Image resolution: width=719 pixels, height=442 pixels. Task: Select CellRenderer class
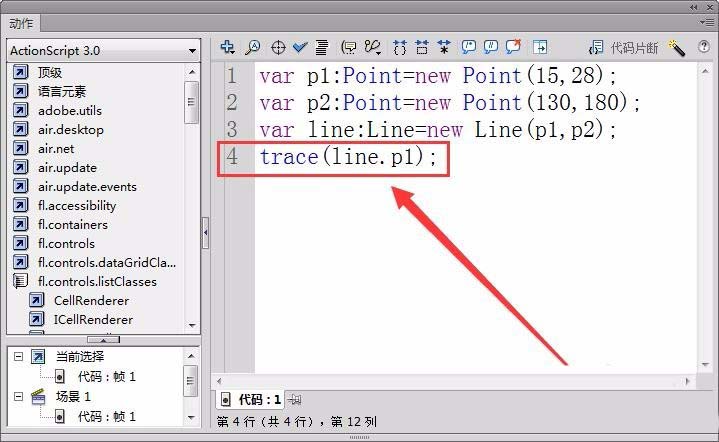(x=91, y=301)
